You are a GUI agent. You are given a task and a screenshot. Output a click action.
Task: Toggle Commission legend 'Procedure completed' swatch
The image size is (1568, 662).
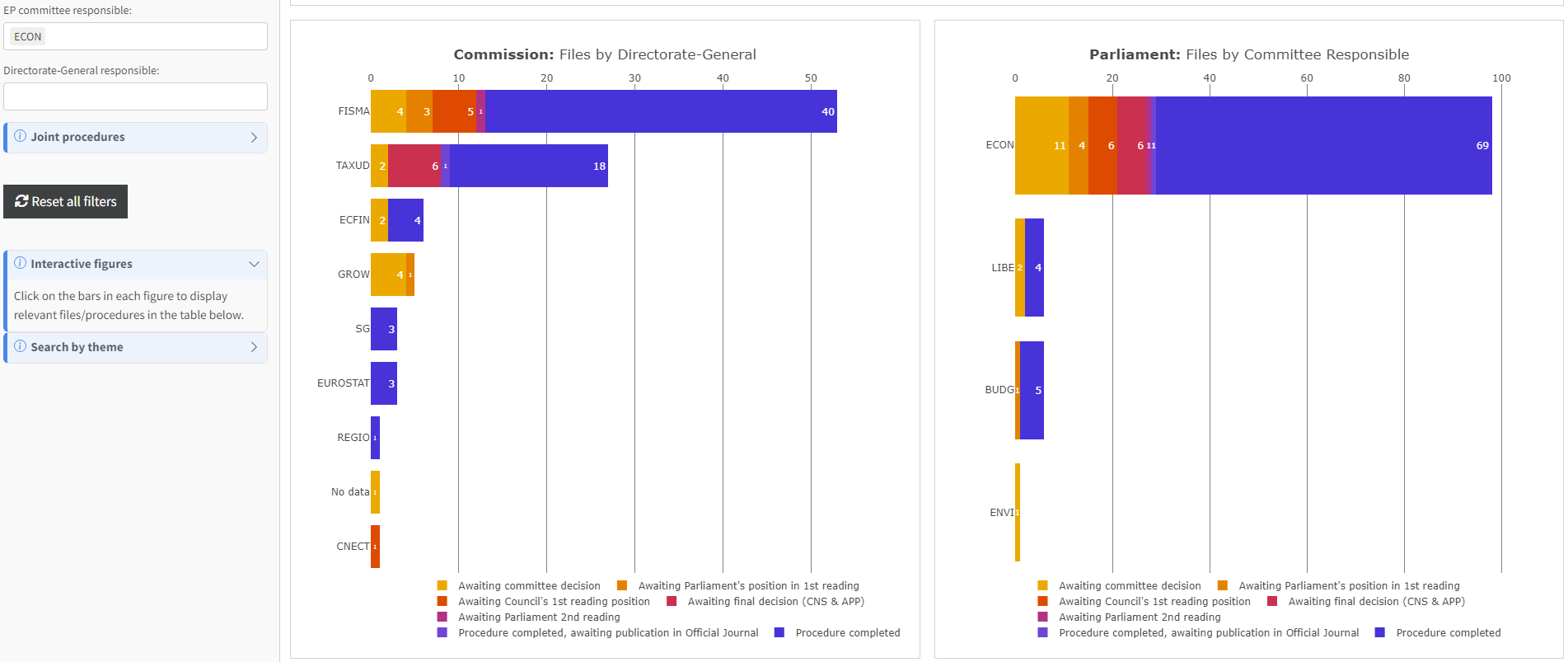click(x=779, y=633)
